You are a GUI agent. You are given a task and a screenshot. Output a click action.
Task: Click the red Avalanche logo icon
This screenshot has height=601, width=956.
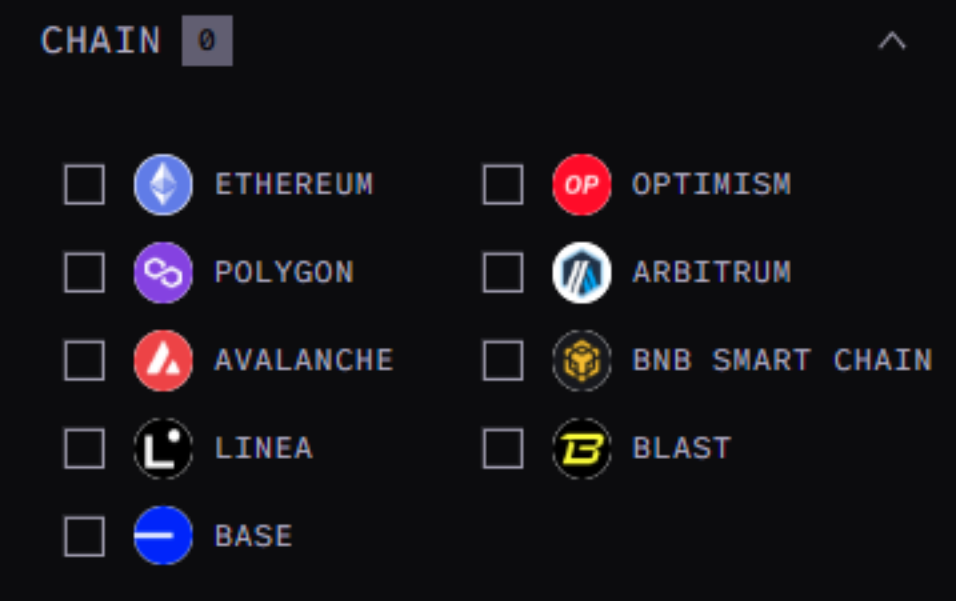click(163, 360)
